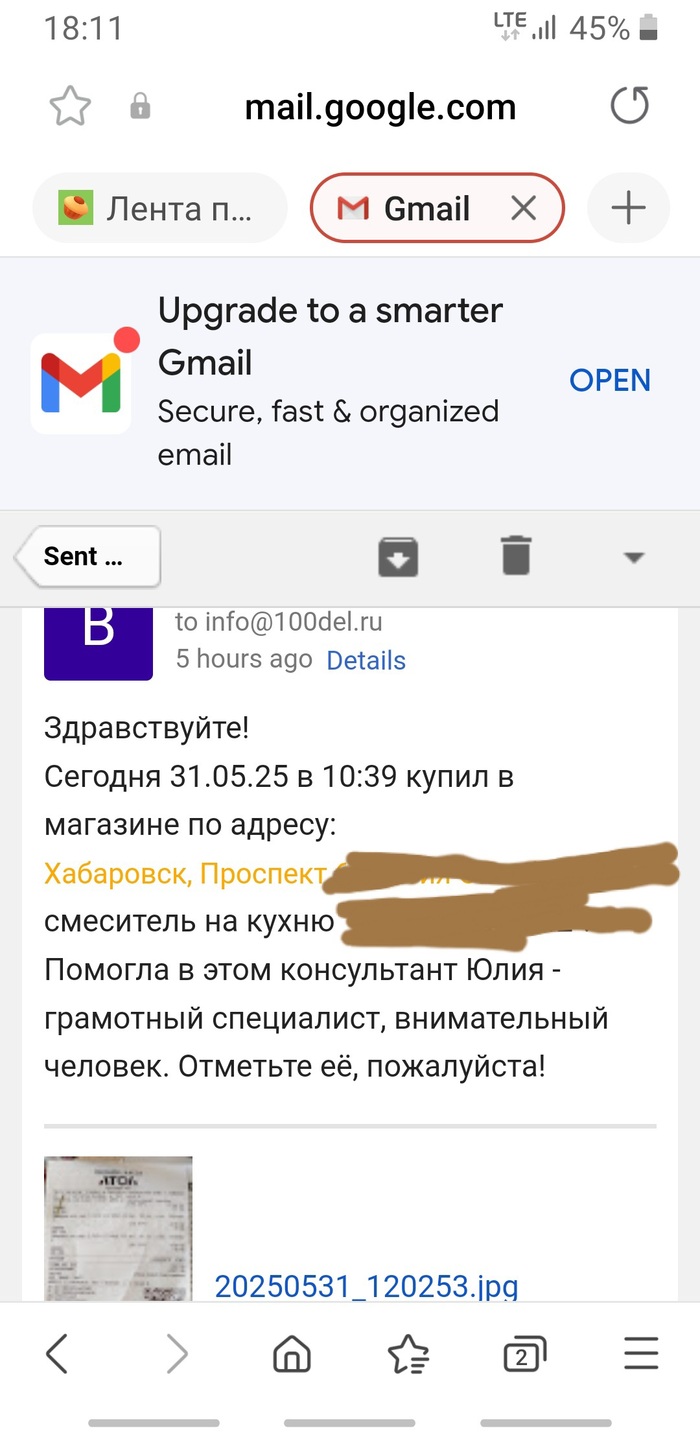Screen dimensions: 700x1439
Task: Open the 20250531_120253.jpg attachment link
Action: [366, 1286]
